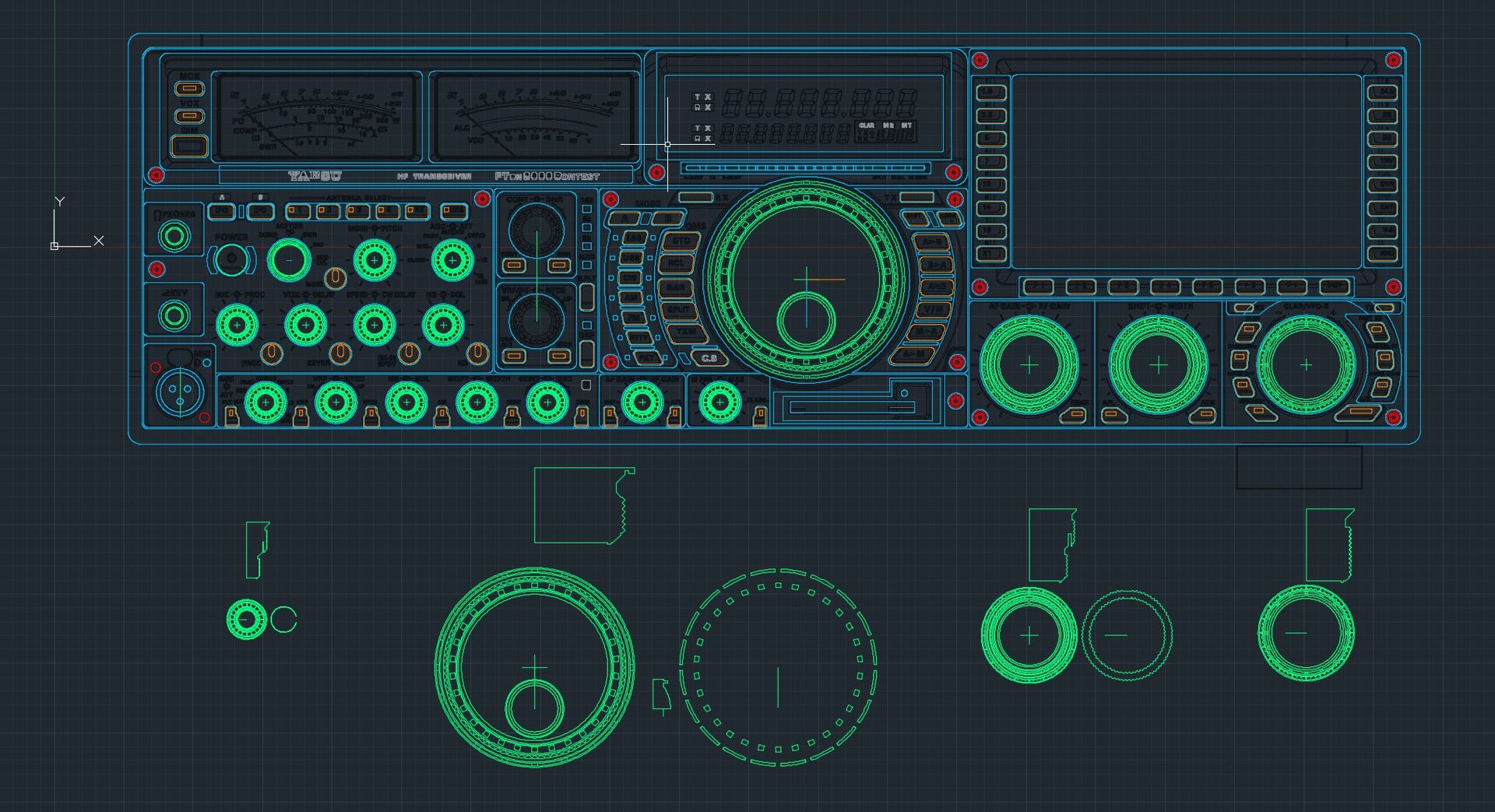The width and height of the screenshot is (1495, 812).
Task: Select the DISP key under screen
Action: click(x=1334, y=287)
